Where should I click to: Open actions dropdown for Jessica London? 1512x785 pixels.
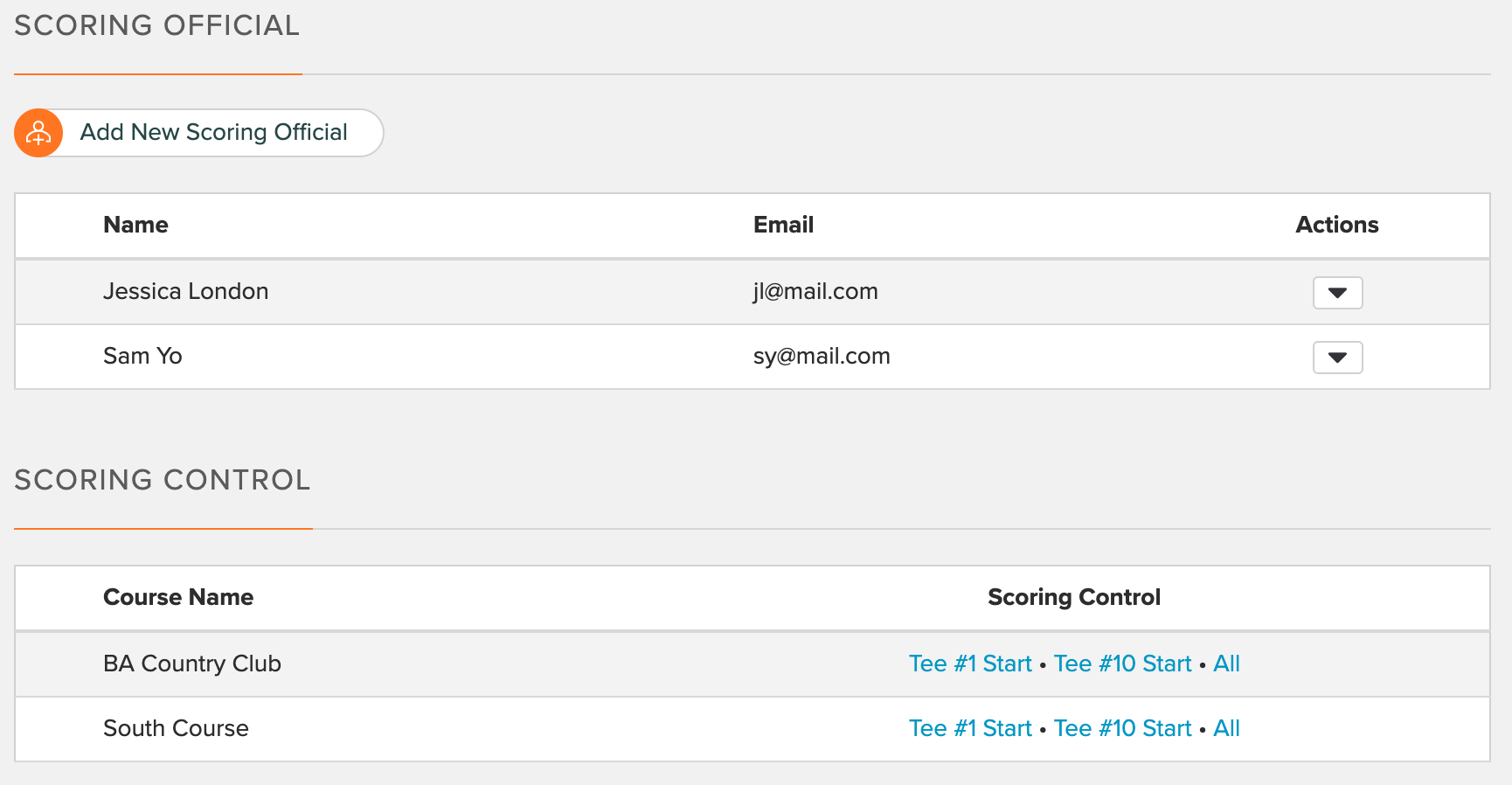tap(1337, 293)
